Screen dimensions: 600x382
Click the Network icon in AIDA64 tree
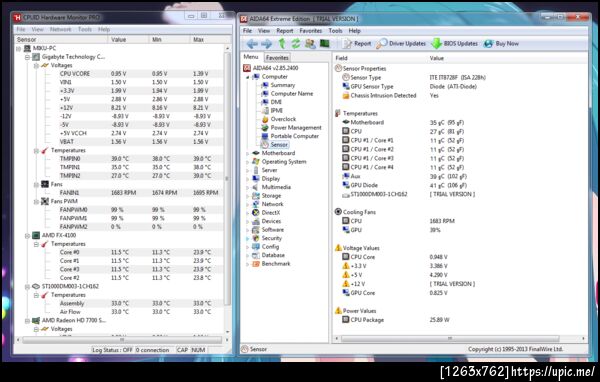pos(256,204)
